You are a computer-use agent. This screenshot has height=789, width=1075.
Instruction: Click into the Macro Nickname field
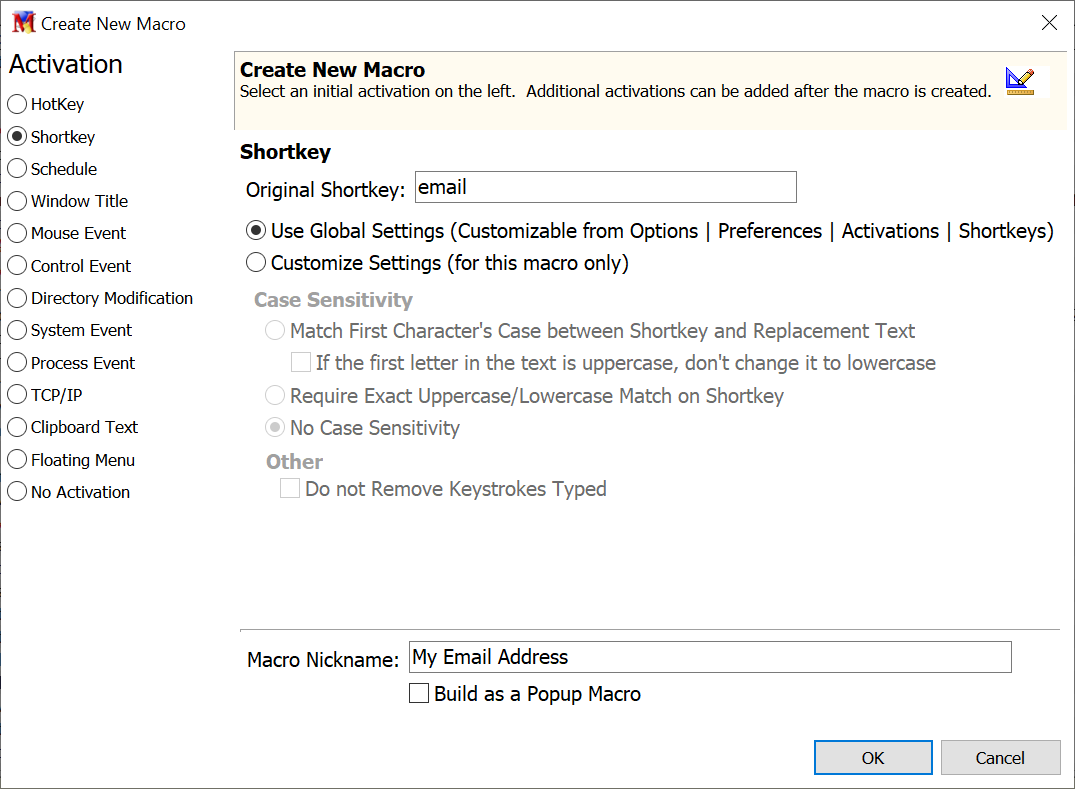710,657
